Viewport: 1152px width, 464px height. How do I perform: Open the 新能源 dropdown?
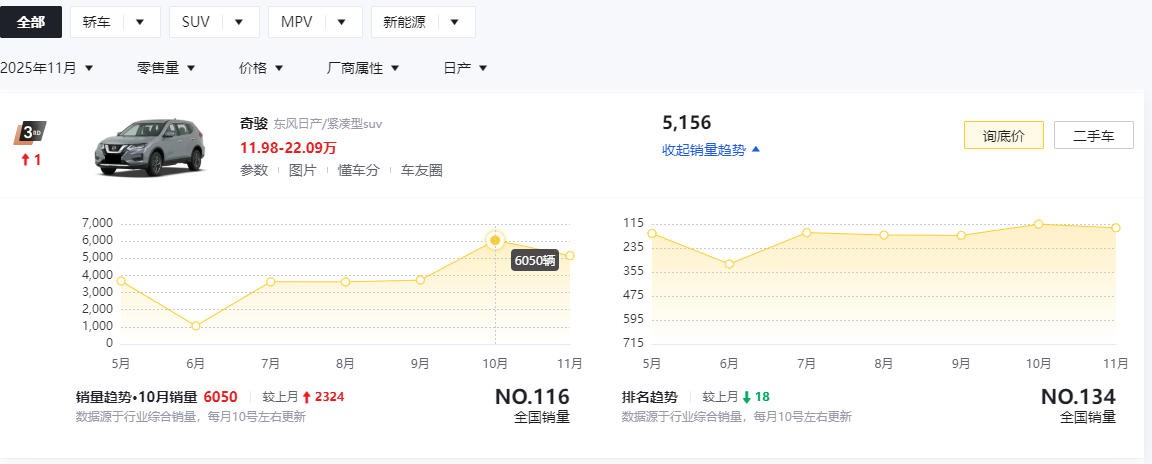click(423, 22)
